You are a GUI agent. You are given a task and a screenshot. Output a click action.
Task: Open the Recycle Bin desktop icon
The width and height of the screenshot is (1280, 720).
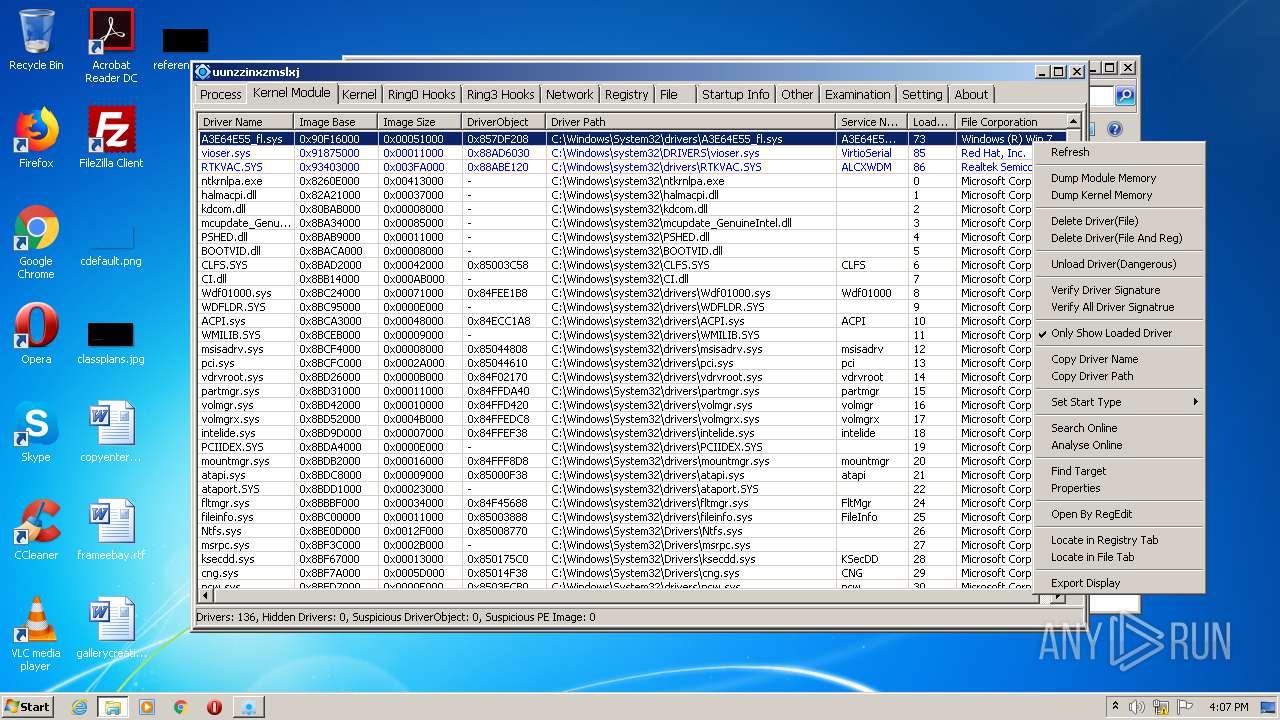[36, 40]
